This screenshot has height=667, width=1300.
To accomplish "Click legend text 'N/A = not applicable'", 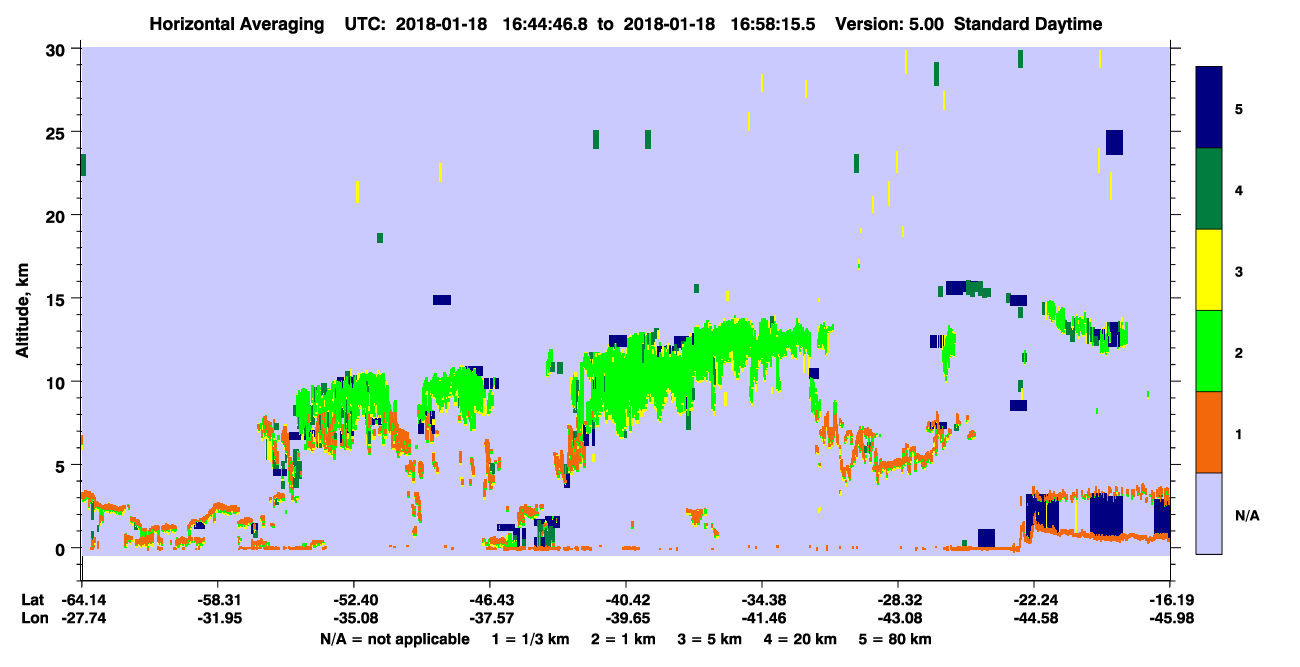I will pyautogui.click(x=394, y=639).
